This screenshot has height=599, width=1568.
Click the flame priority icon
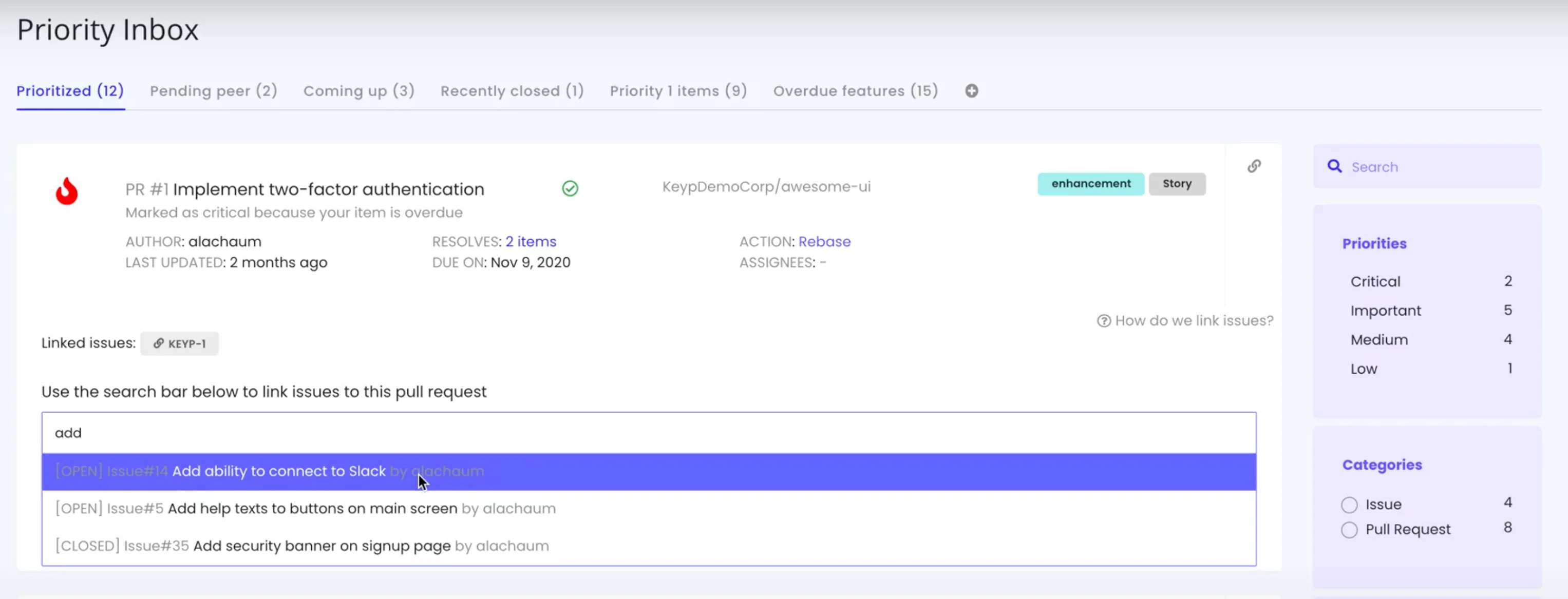tap(67, 191)
